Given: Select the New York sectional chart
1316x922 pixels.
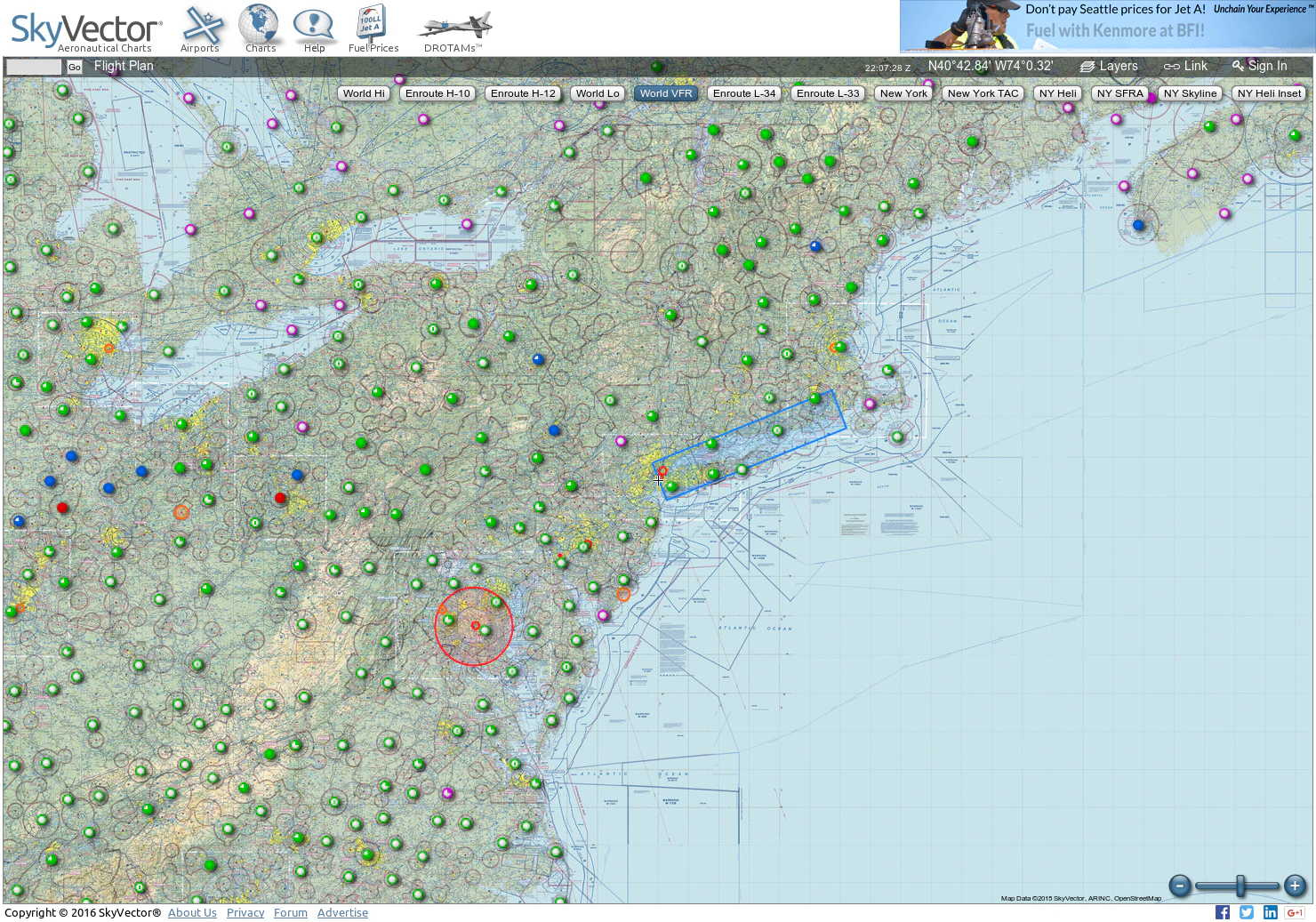Looking at the screenshot, I should (x=903, y=93).
